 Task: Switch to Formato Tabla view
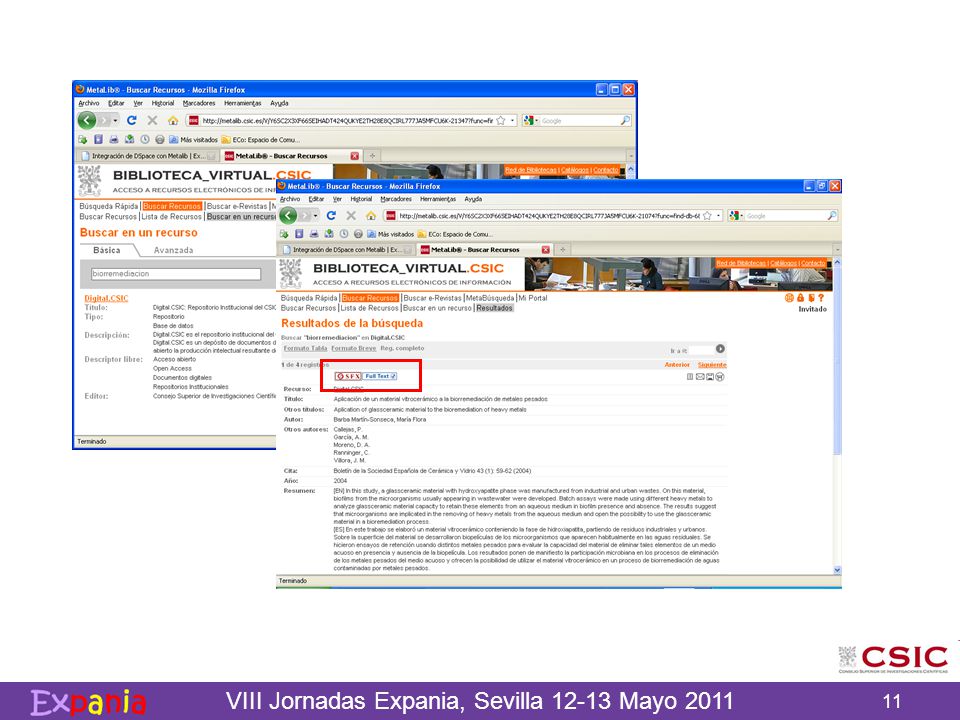pyautogui.click(x=306, y=348)
